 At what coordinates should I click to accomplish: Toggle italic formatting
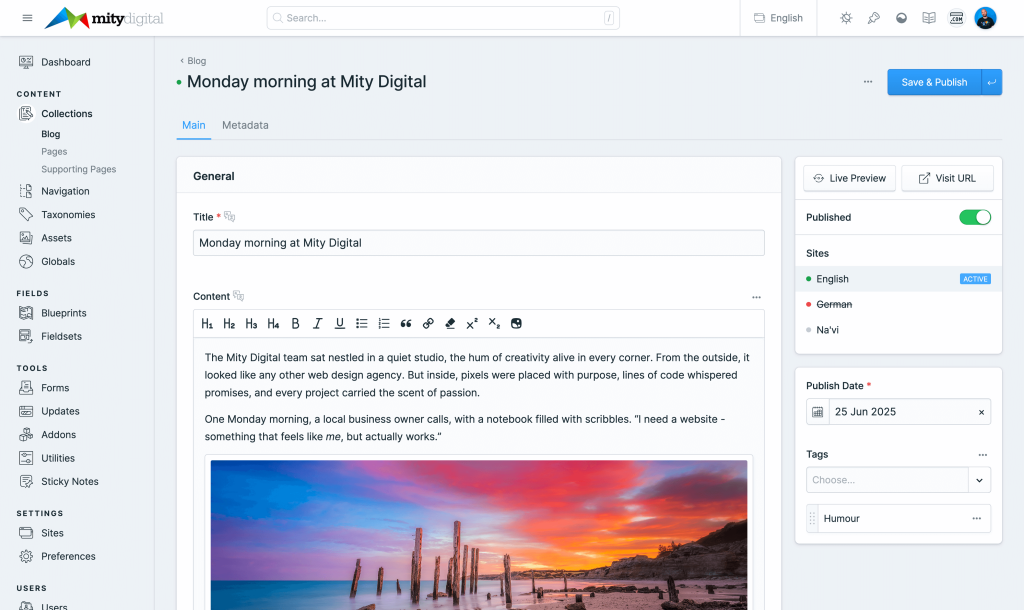point(317,323)
